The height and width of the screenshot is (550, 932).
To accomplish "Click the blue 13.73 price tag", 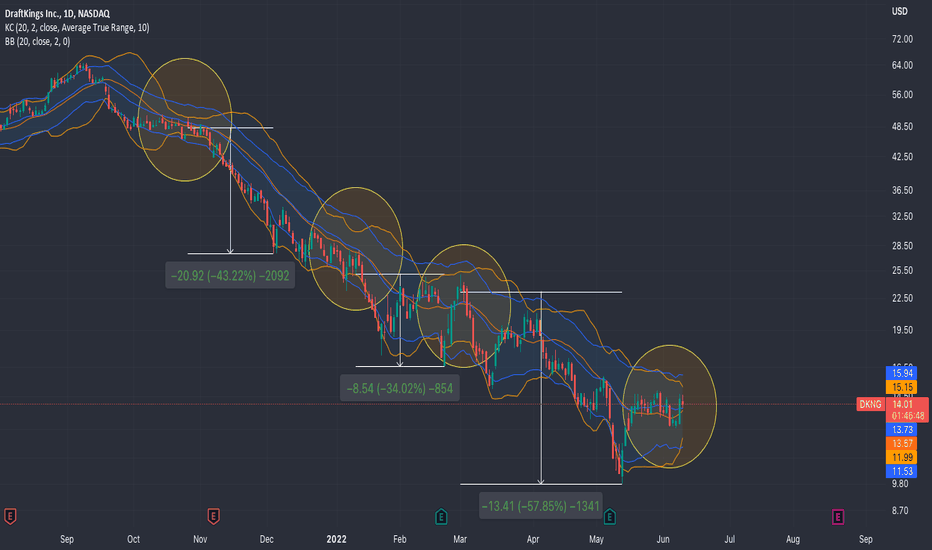I will (902, 429).
